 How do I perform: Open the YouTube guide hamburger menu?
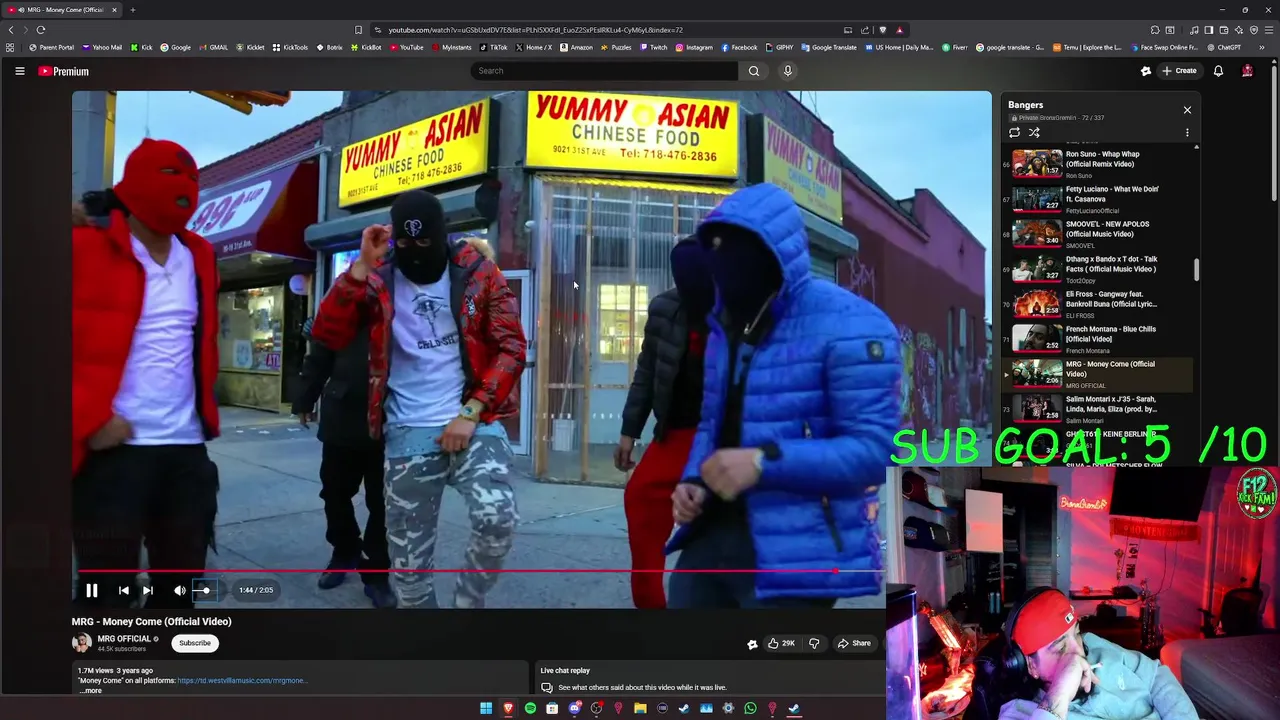tap(19, 71)
